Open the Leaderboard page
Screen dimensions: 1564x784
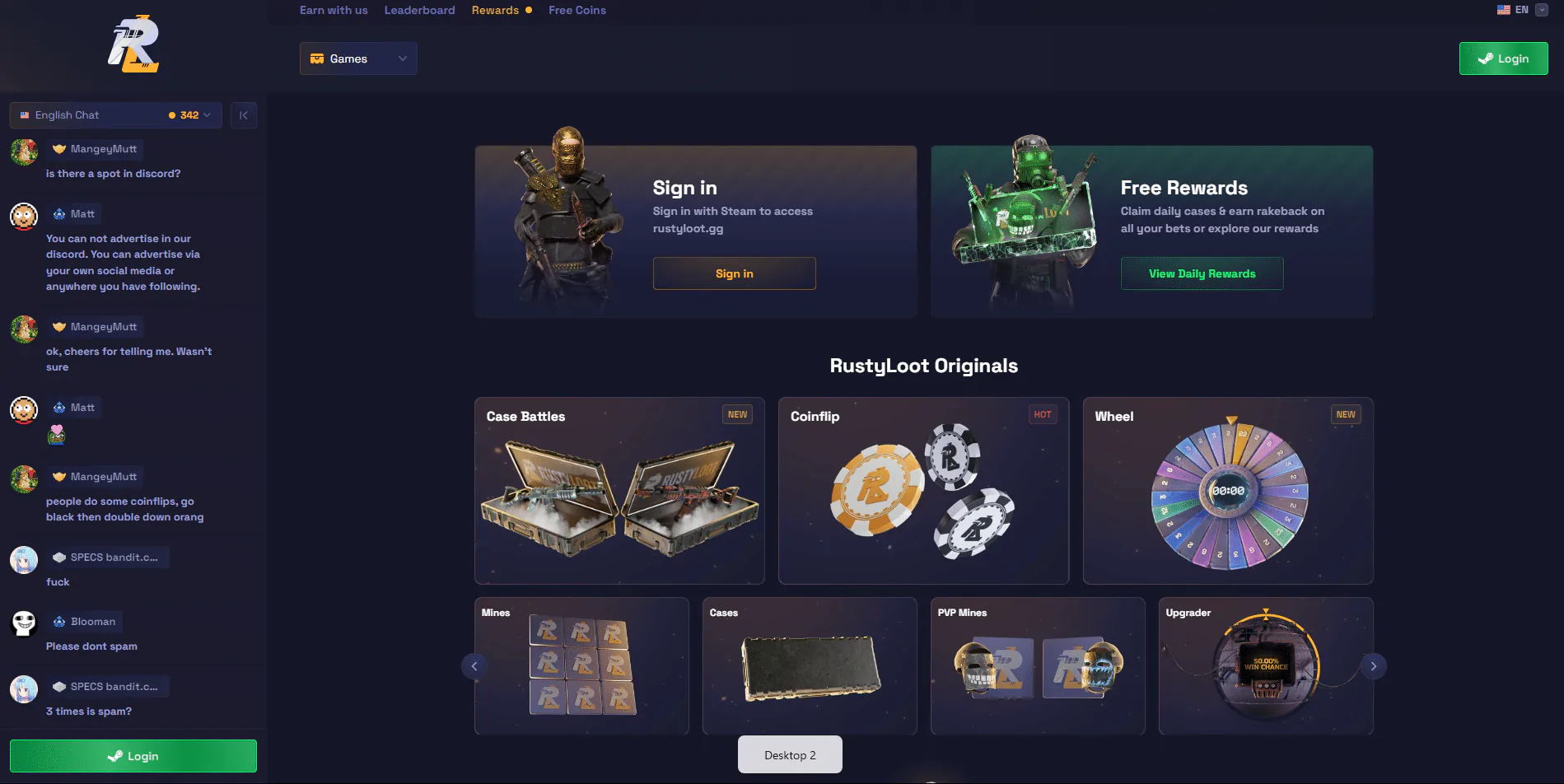click(x=419, y=10)
